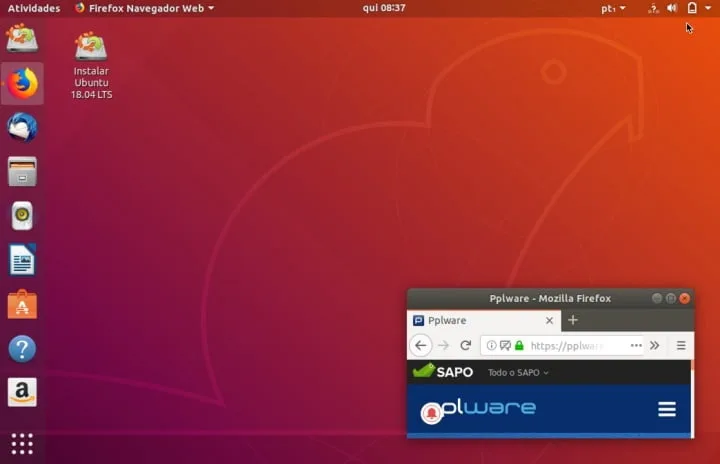This screenshot has height=464, width=720.
Task: Open the Firefox hamburger menu
Action: (x=681, y=345)
